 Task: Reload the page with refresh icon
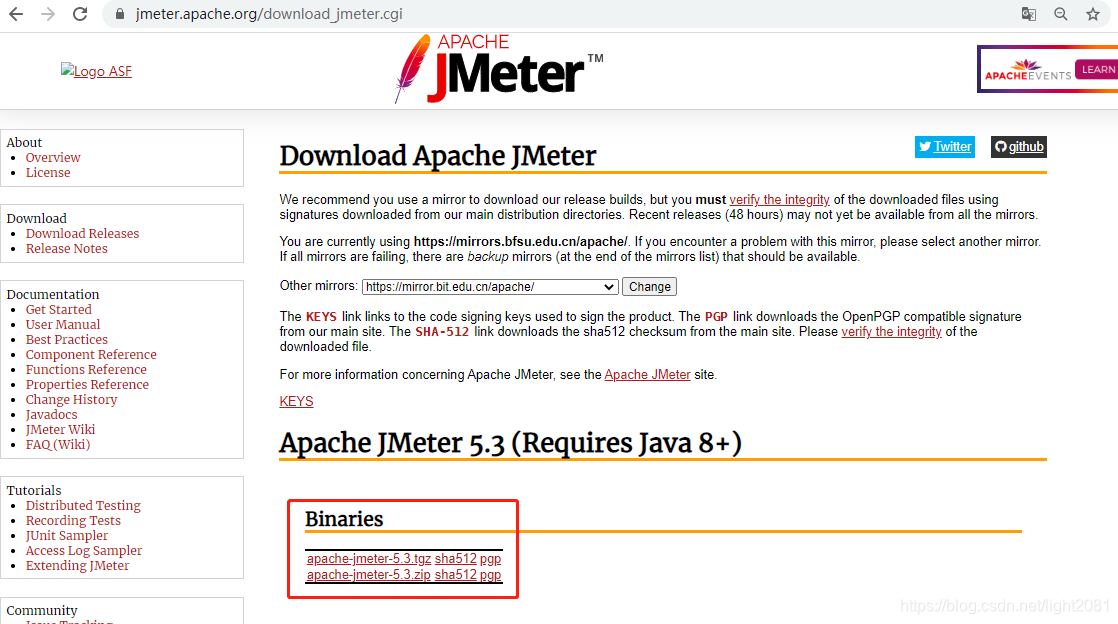tap(80, 14)
